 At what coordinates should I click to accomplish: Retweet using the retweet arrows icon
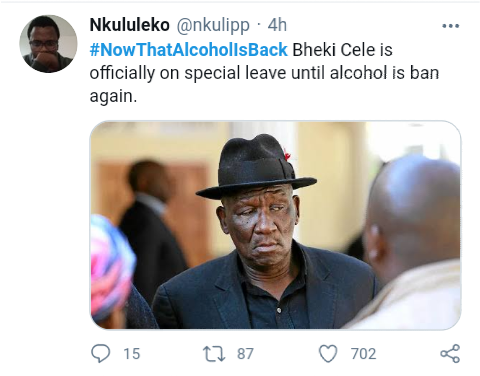(214, 354)
